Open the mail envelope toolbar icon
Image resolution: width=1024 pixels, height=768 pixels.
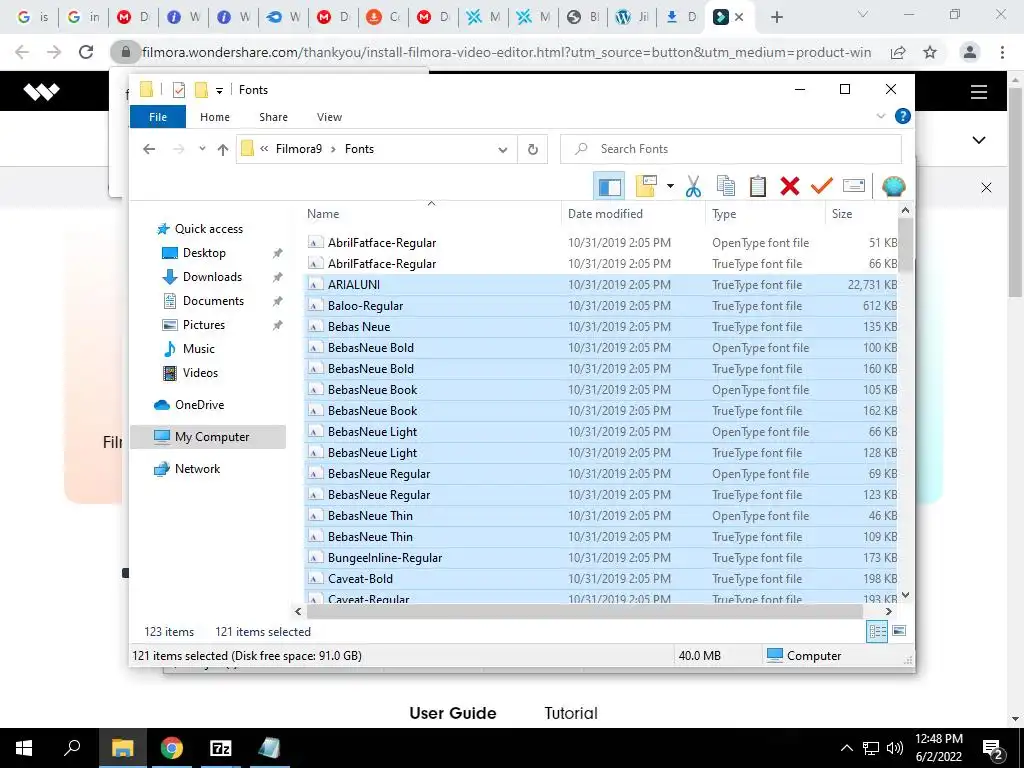(854, 187)
